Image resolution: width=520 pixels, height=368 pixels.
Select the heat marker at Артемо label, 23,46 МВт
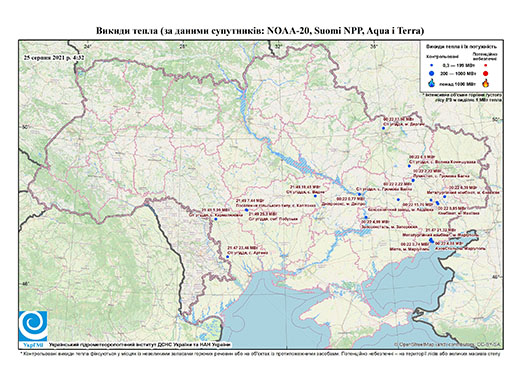[x=228, y=257]
